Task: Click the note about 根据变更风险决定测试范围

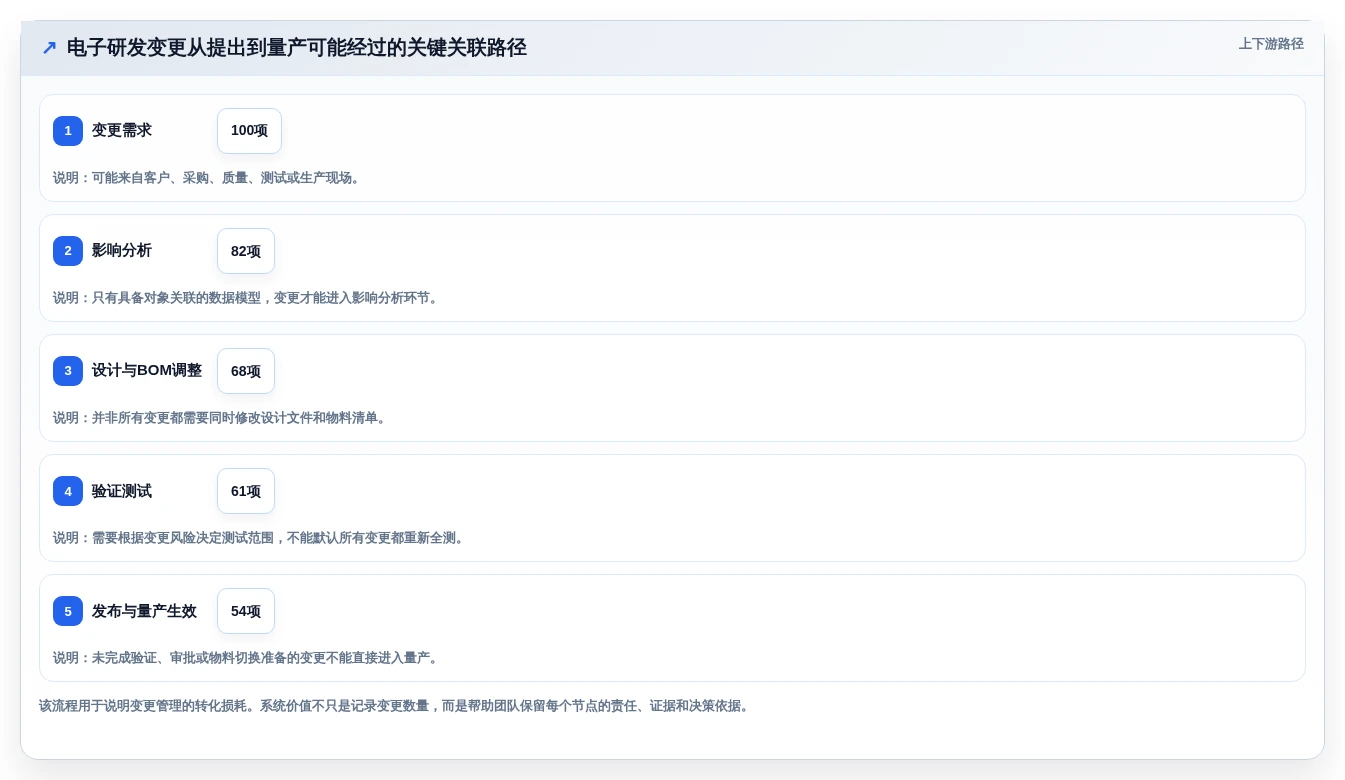Action: click(x=259, y=538)
